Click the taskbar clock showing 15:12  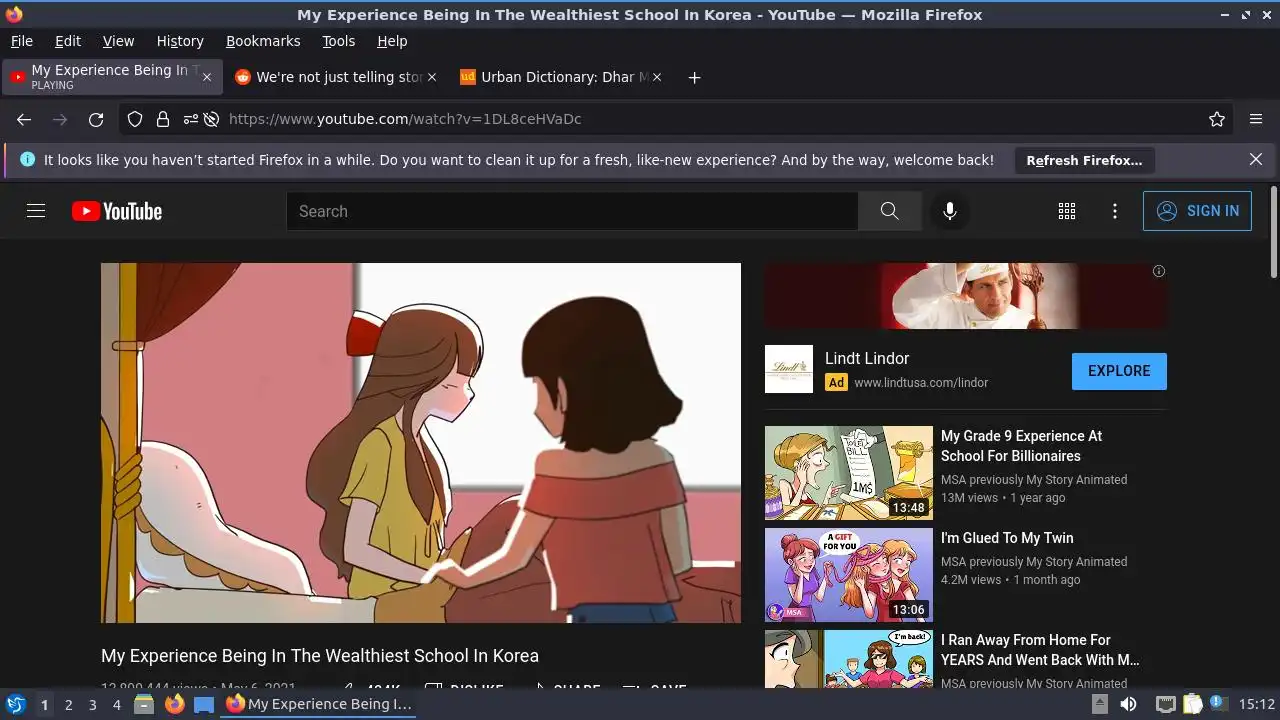pos(1257,704)
